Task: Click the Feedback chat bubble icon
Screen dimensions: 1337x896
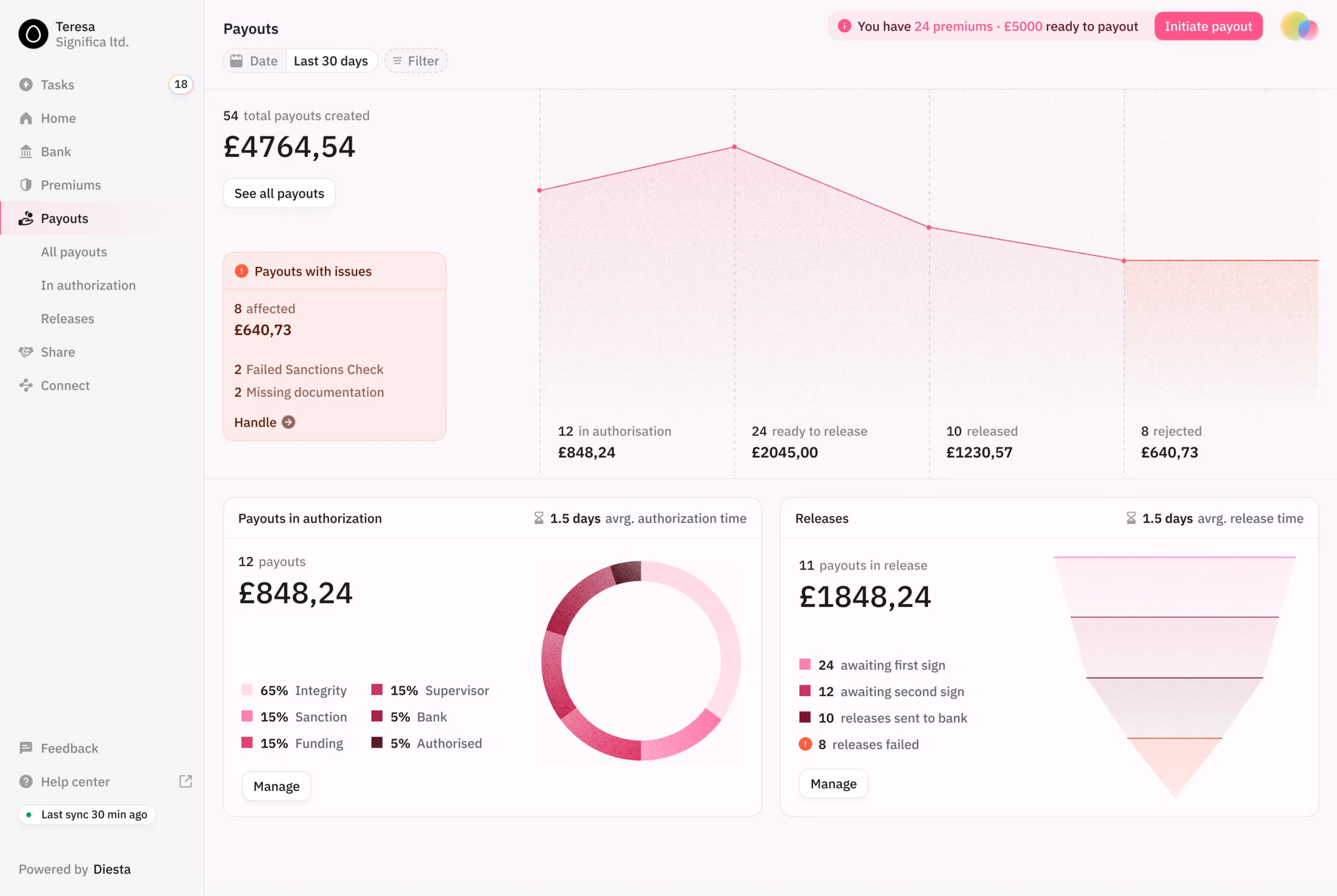Action: coord(26,748)
